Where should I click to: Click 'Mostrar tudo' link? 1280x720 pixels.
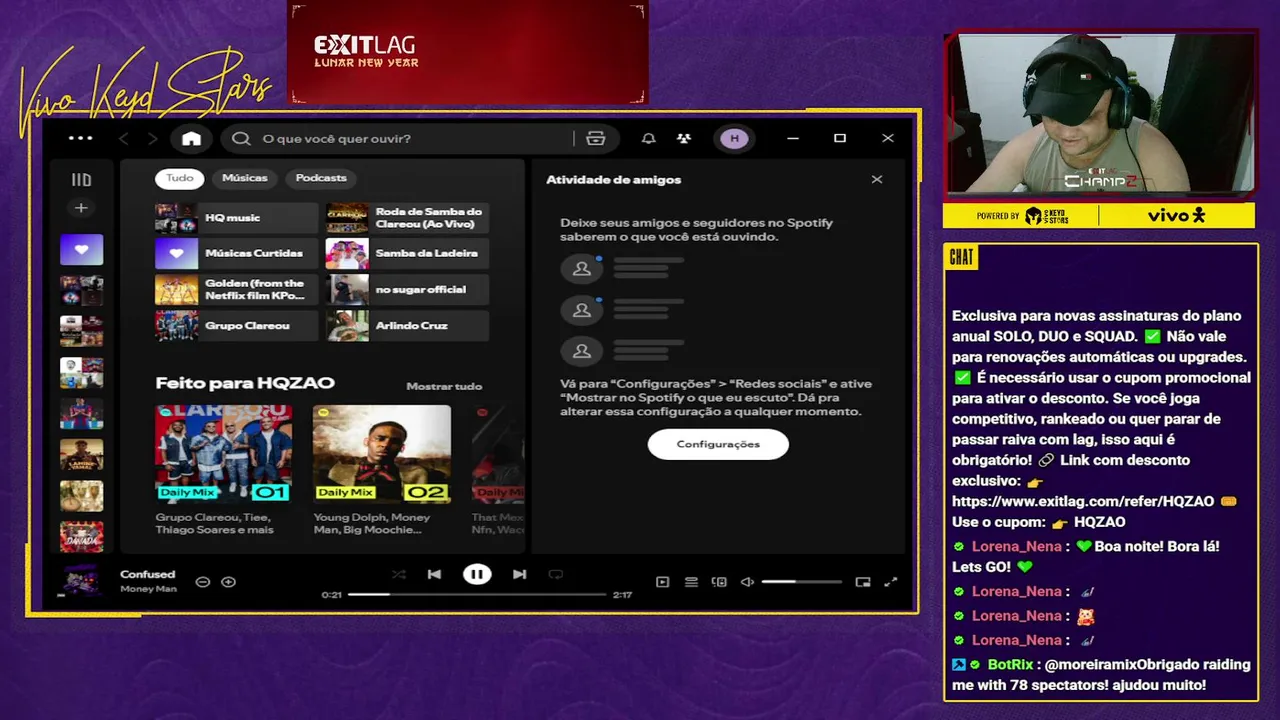click(x=444, y=386)
